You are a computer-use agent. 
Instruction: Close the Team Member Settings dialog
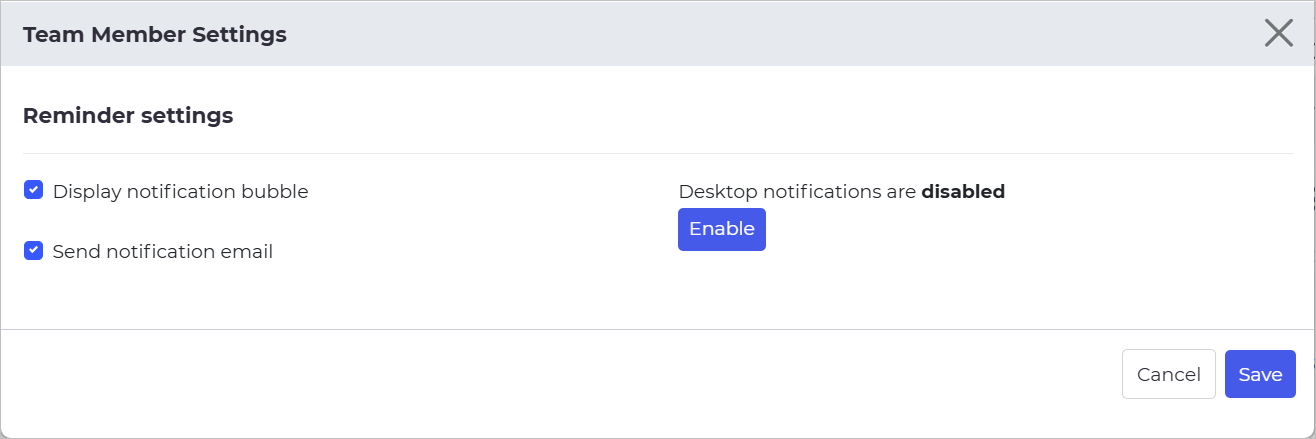(x=1278, y=33)
